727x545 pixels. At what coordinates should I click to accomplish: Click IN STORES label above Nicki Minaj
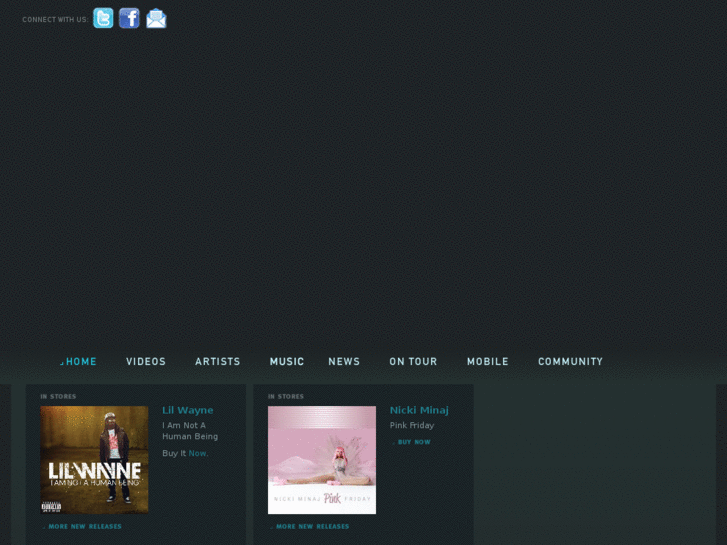[286, 397]
